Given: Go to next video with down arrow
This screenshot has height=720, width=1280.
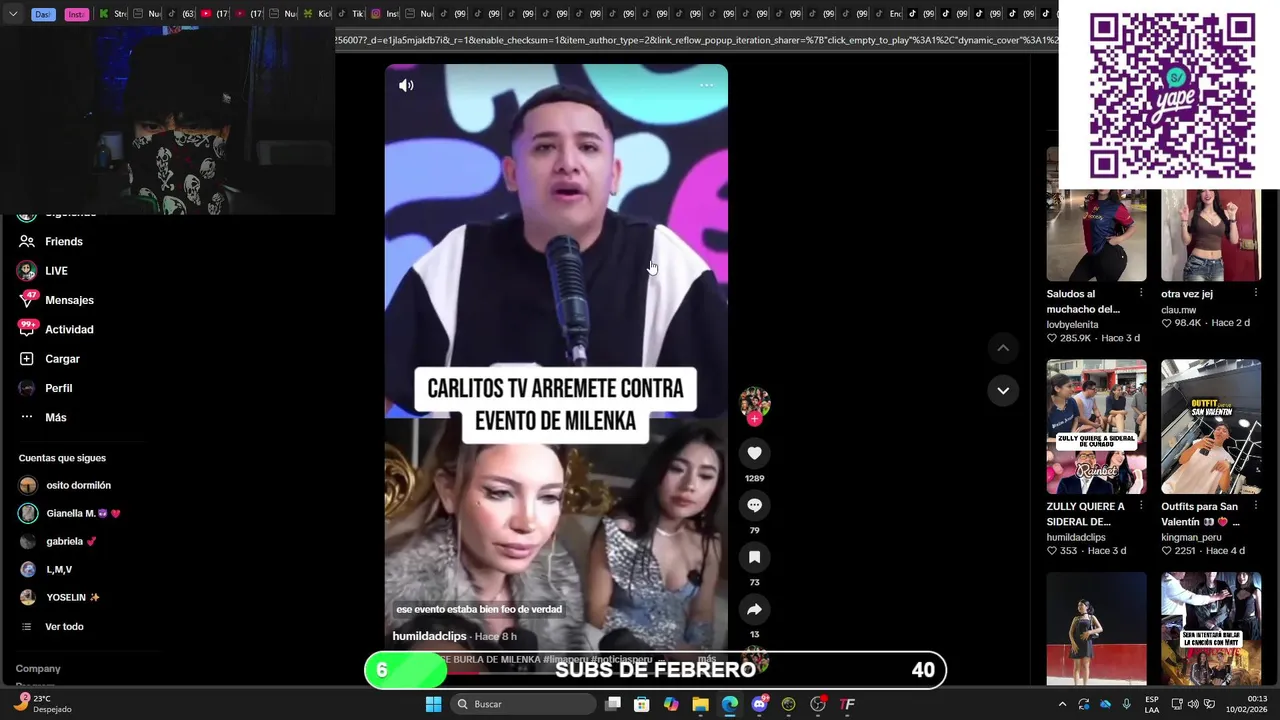Looking at the screenshot, I should (x=1003, y=390).
